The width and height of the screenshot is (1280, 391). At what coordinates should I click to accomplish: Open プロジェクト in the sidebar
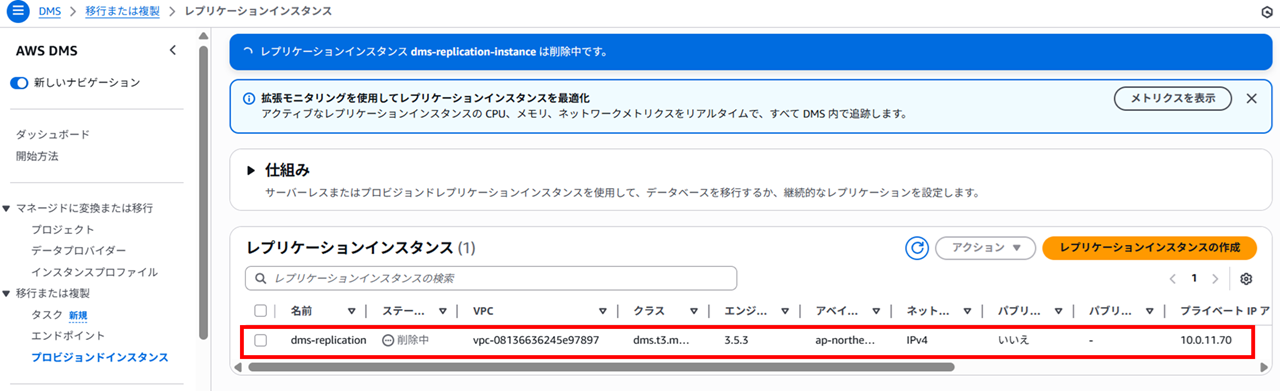[x=63, y=229]
